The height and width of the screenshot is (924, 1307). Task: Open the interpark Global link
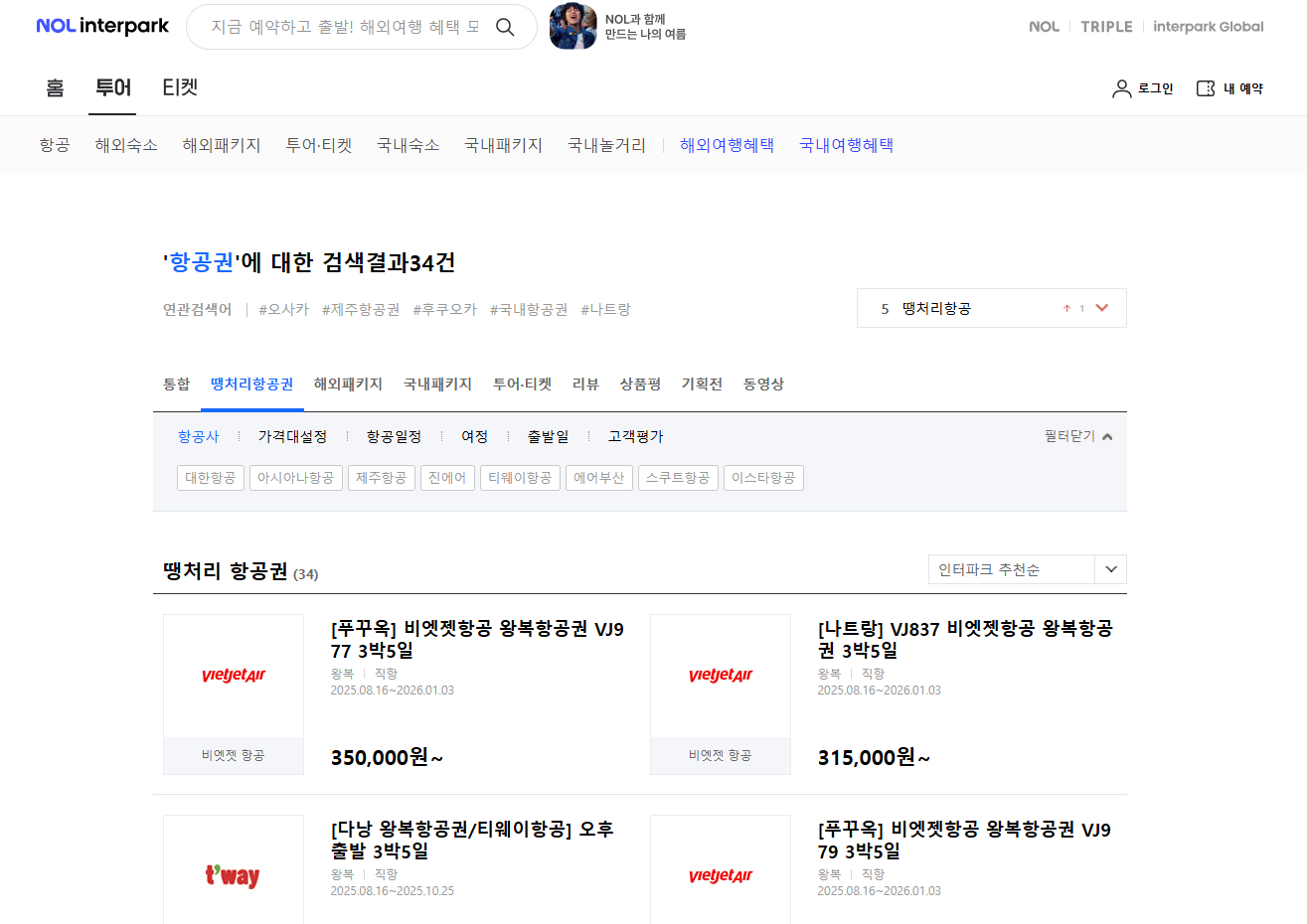coord(1209,27)
